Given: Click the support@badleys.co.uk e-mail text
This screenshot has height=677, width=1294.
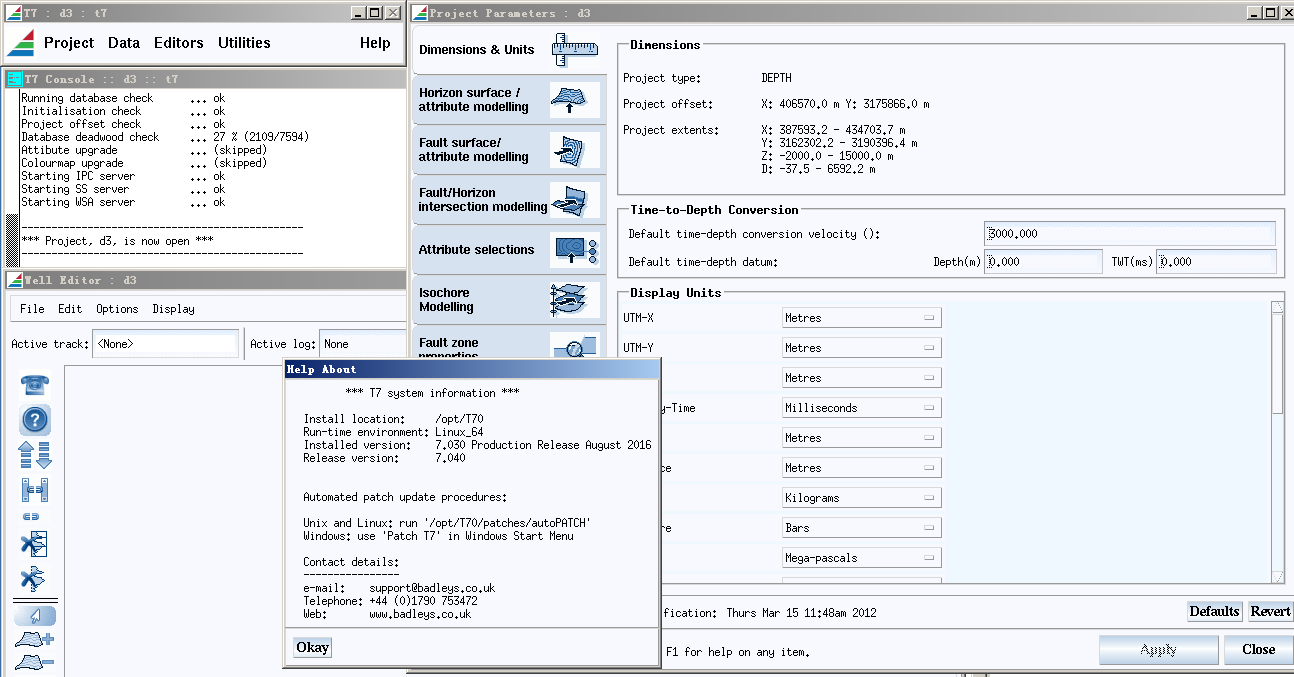Looking at the screenshot, I should click(x=432, y=588).
